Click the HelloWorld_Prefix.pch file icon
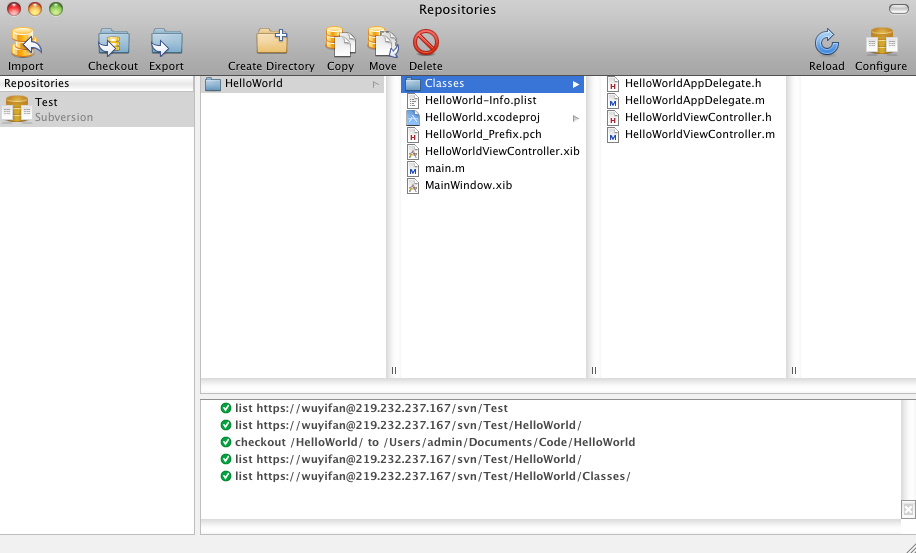 tap(413, 135)
